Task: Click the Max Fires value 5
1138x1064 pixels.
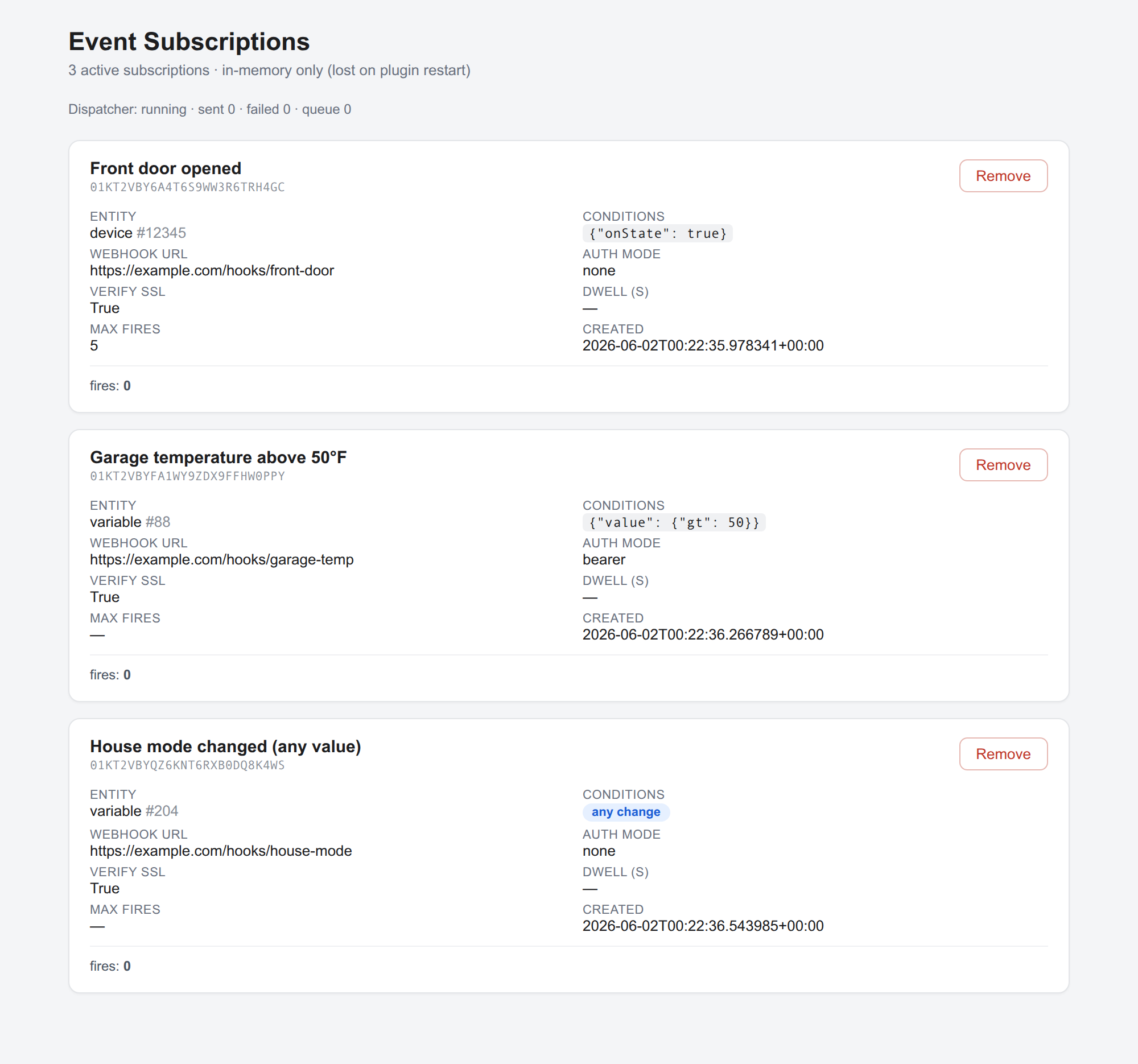Action: (94, 346)
